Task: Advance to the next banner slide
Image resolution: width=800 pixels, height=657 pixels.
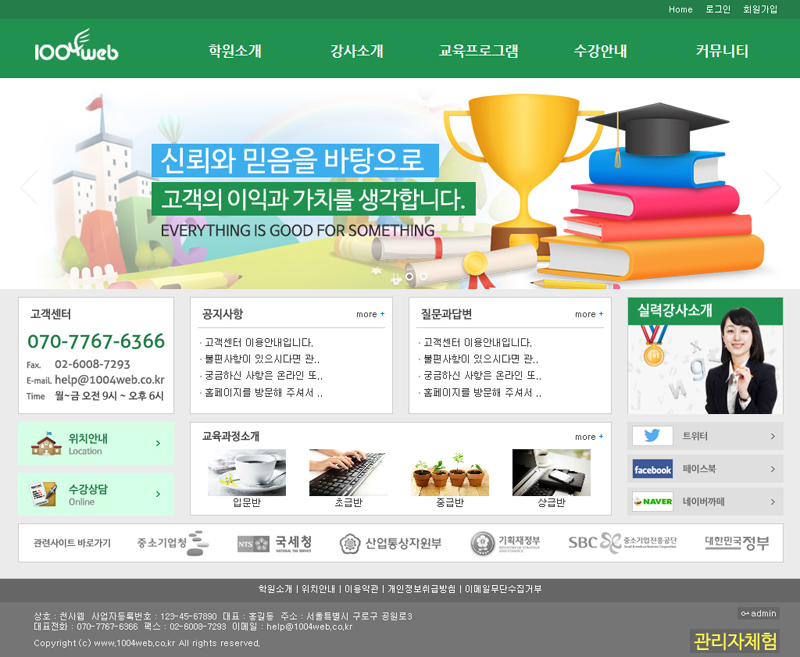Action: (771, 186)
